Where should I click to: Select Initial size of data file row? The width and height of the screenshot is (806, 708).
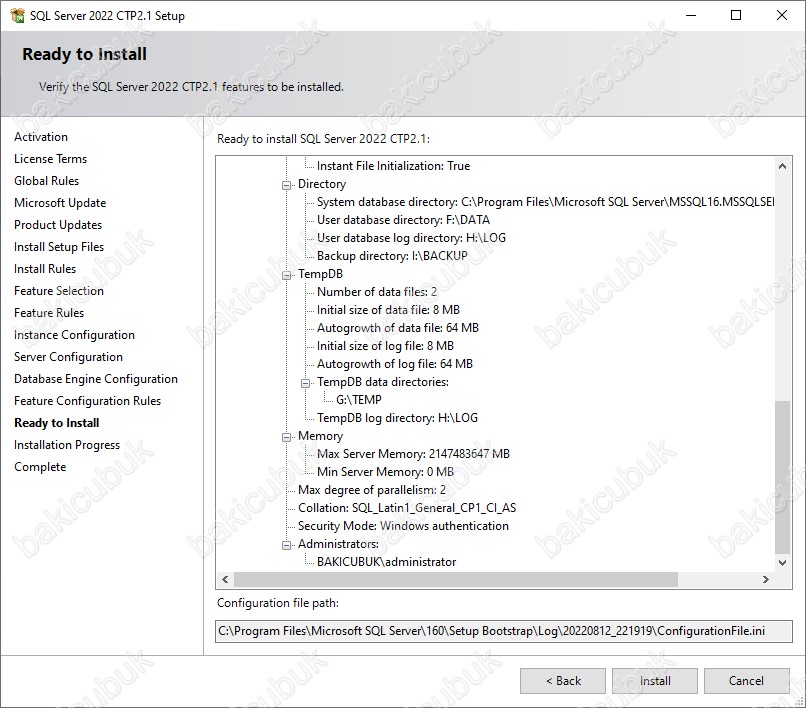(x=388, y=310)
